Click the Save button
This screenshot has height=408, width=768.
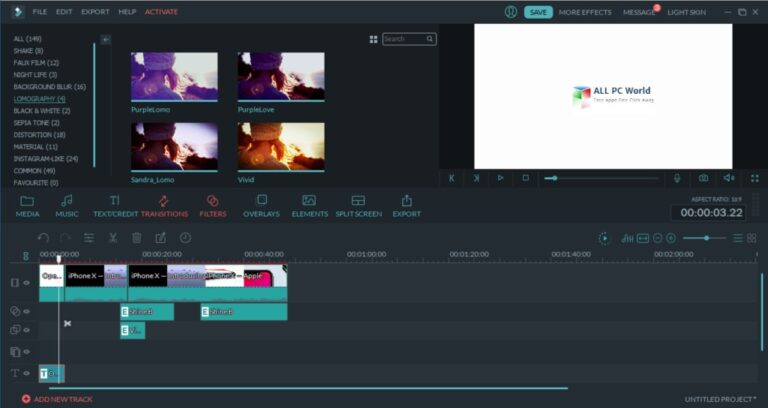538,12
